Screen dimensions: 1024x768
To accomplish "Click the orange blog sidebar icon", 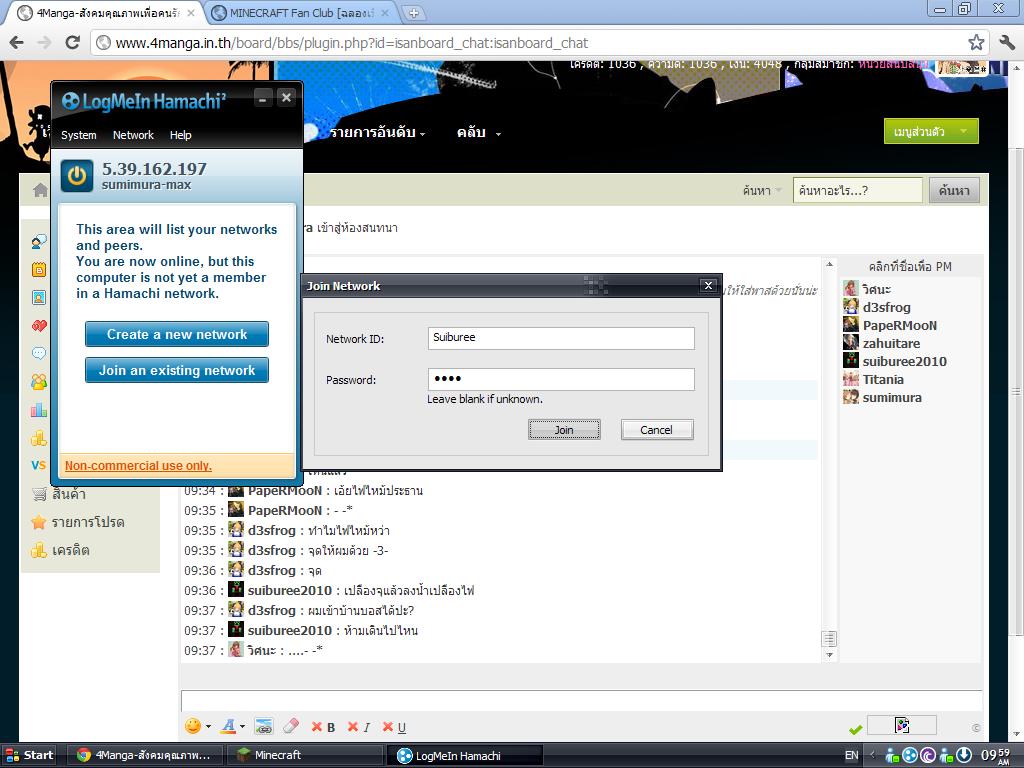I will (39, 270).
